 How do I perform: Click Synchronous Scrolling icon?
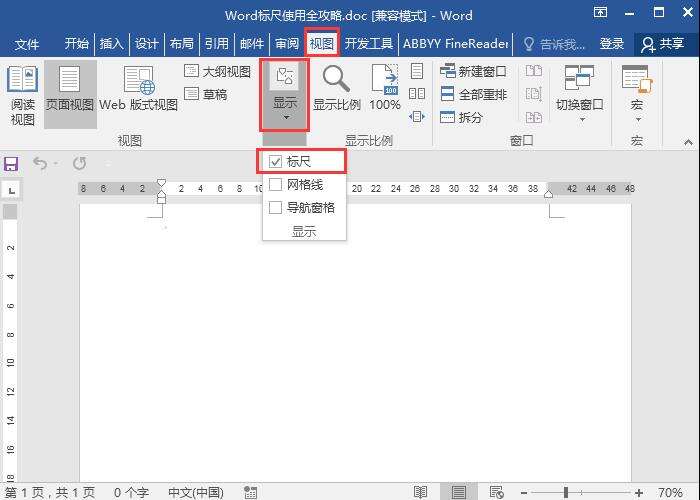pyautogui.click(x=533, y=94)
